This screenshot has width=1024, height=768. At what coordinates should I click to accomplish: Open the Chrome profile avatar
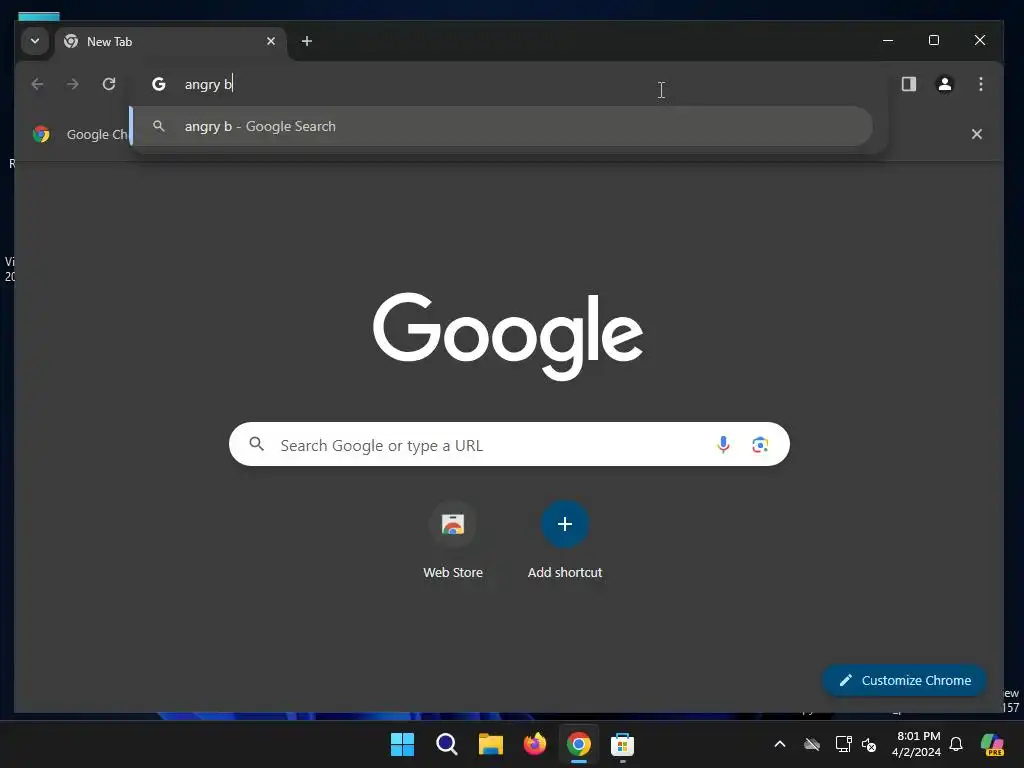(944, 84)
